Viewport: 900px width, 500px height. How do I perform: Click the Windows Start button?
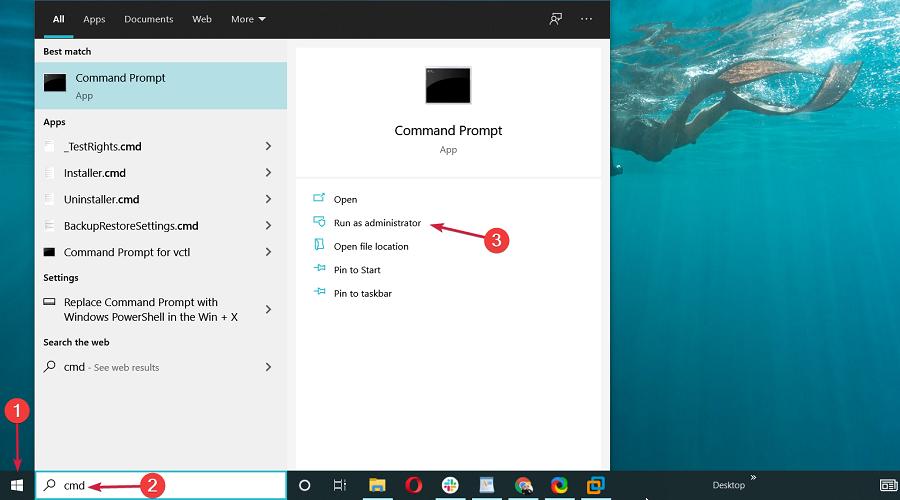point(16,485)
